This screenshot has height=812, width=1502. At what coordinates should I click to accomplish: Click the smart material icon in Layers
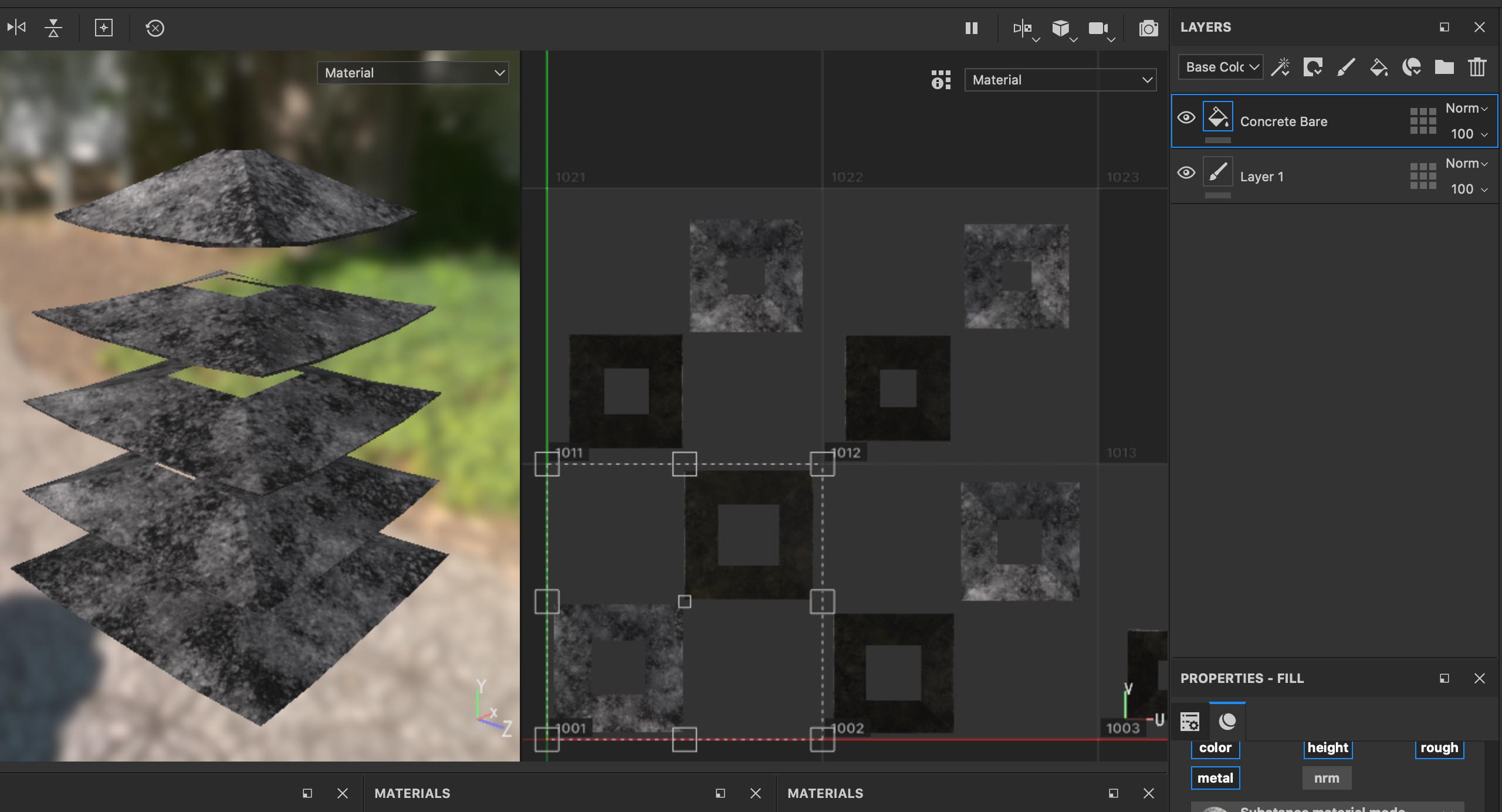tap(1411, 67)
